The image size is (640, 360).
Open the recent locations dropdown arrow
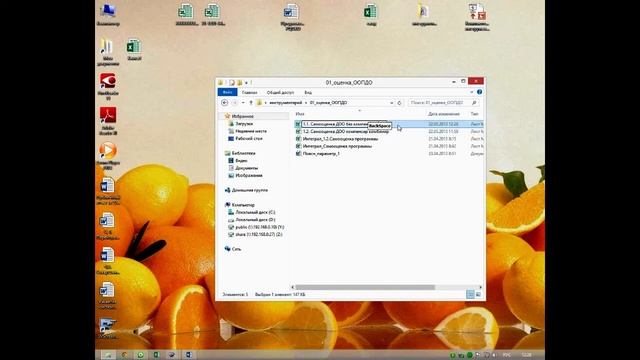pos(243,103)
